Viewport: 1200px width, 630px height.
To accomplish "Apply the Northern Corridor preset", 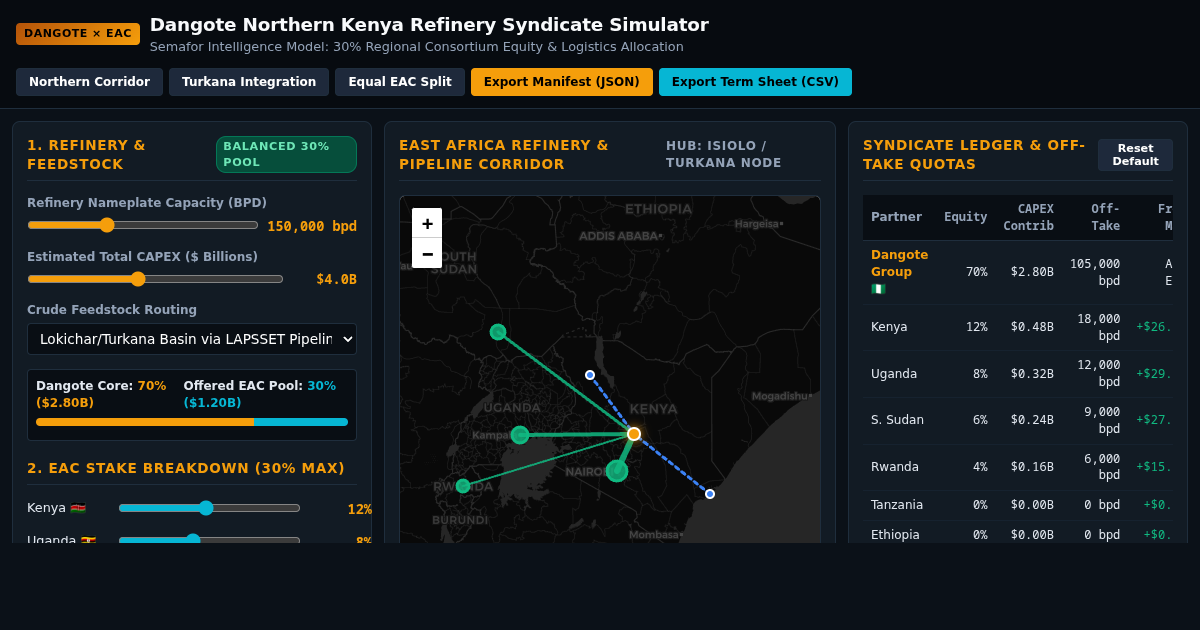I will (x=89, y=82).
